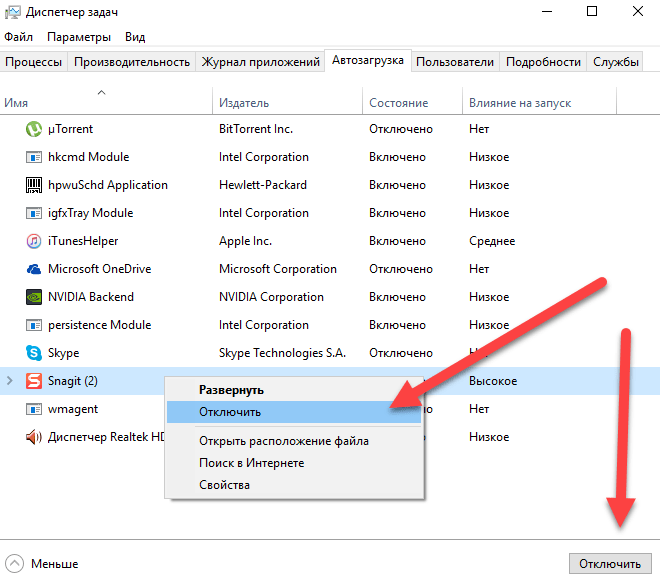Select Свойства in the context menu
This screenshot has width=660, height=582.
click(224, 485)
